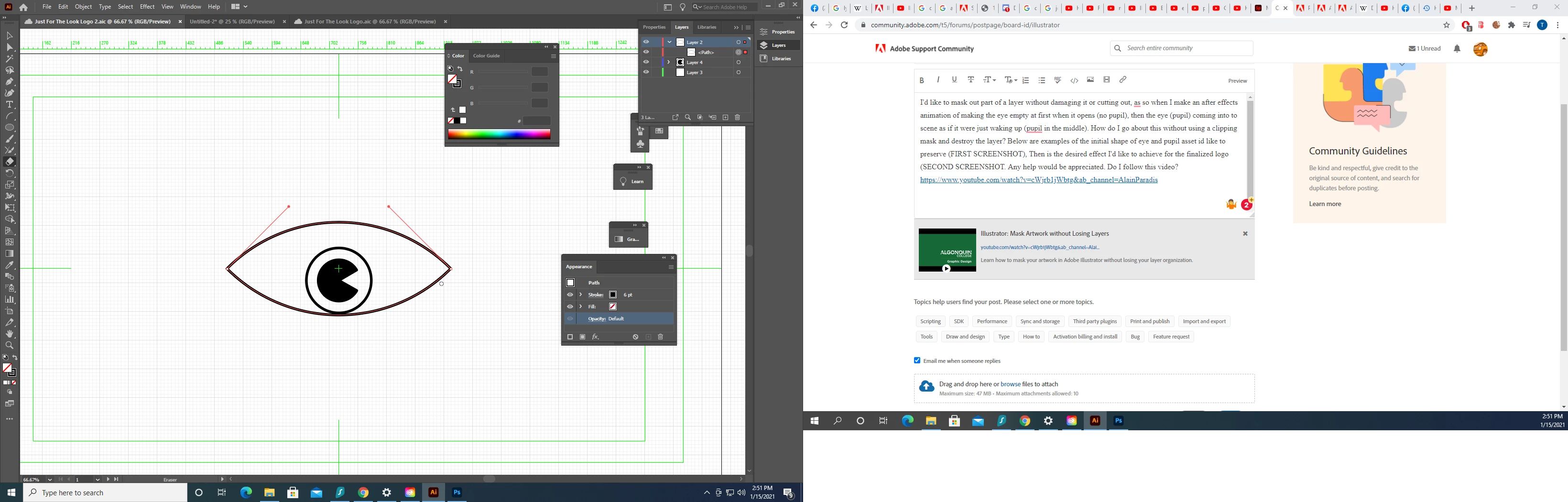Screen dimensions: 1568x502
Task: Pick a color from Color panel spectrum
Action: (499, 134)
